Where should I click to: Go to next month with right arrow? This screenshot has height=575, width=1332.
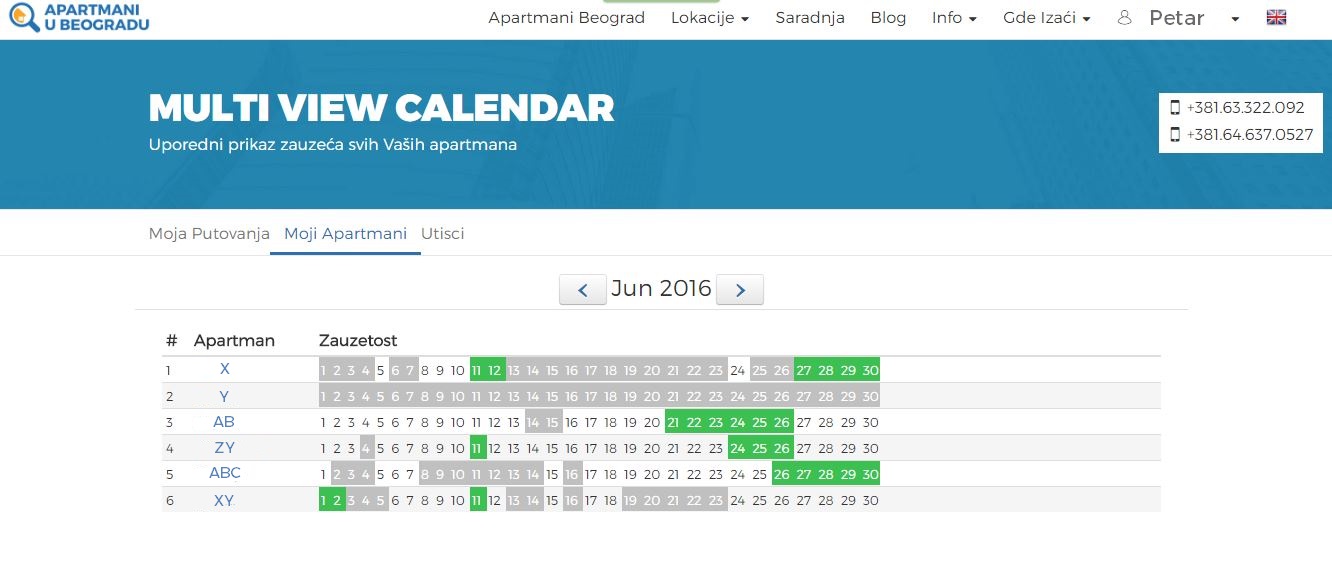point(740,290)
